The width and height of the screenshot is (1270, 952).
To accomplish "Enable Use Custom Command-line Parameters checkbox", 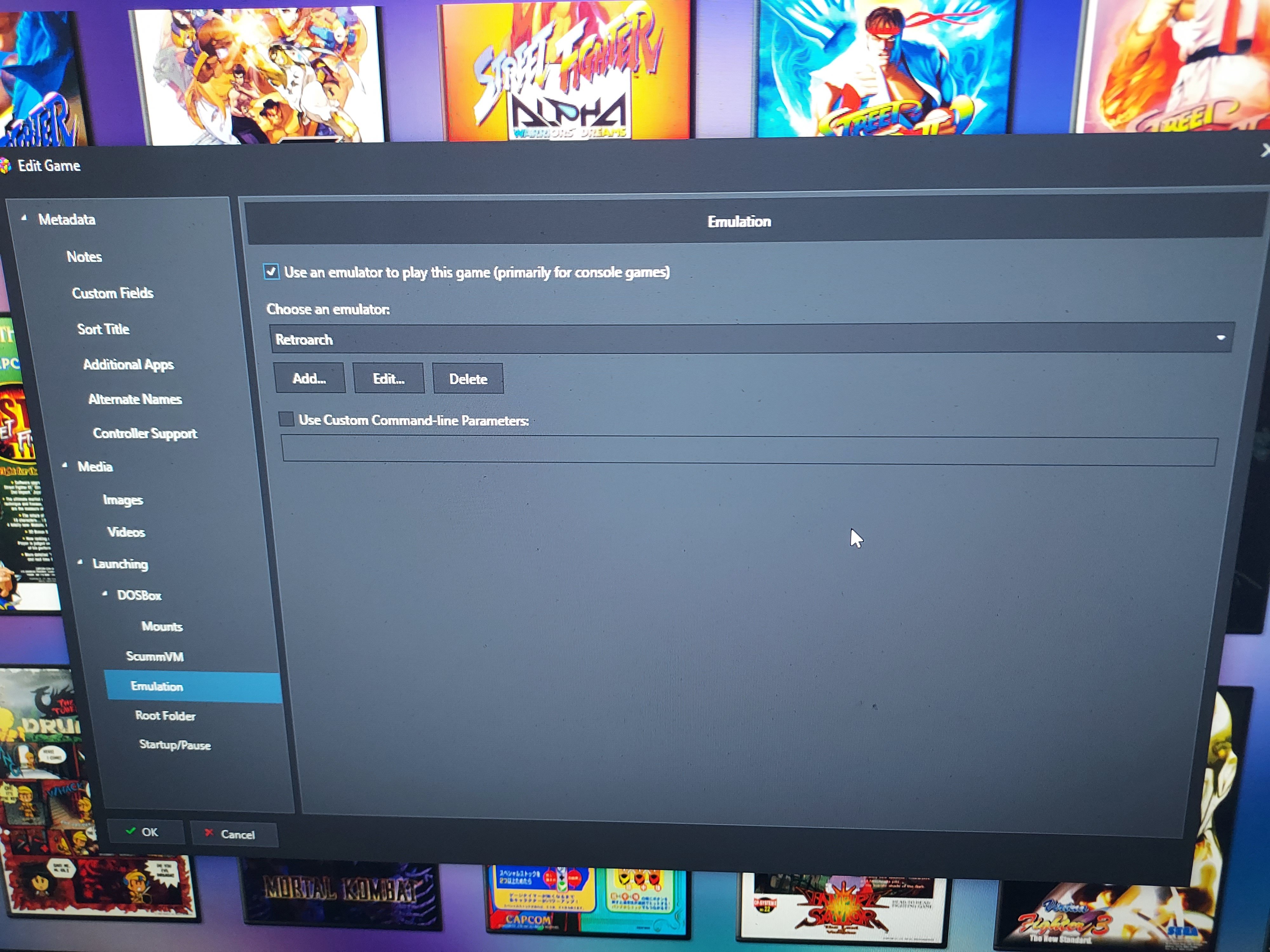I will click(x=286, y=420).
